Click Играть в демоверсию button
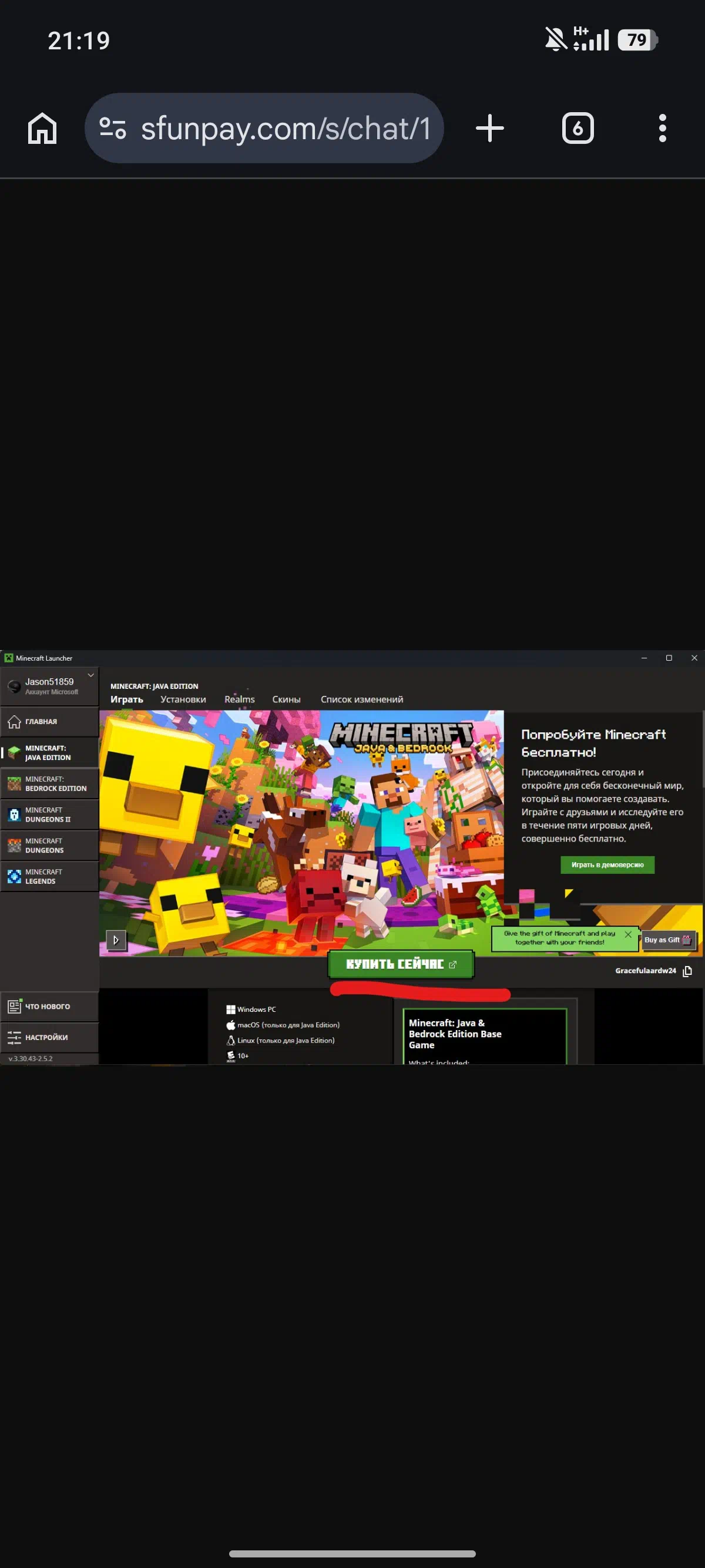705x1568 pixels. (607, 864)
